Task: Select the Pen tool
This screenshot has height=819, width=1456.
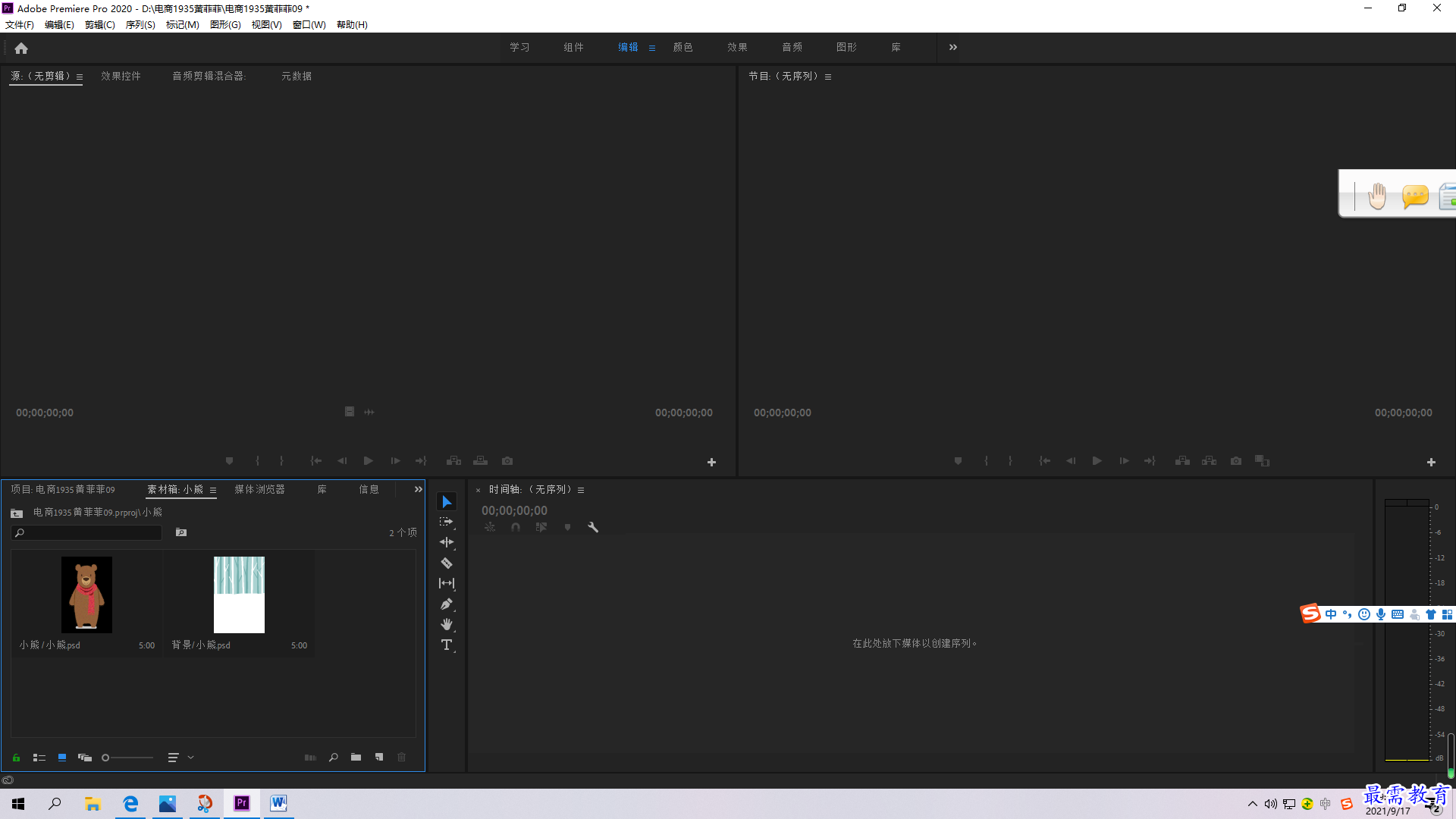Action: 447,604
